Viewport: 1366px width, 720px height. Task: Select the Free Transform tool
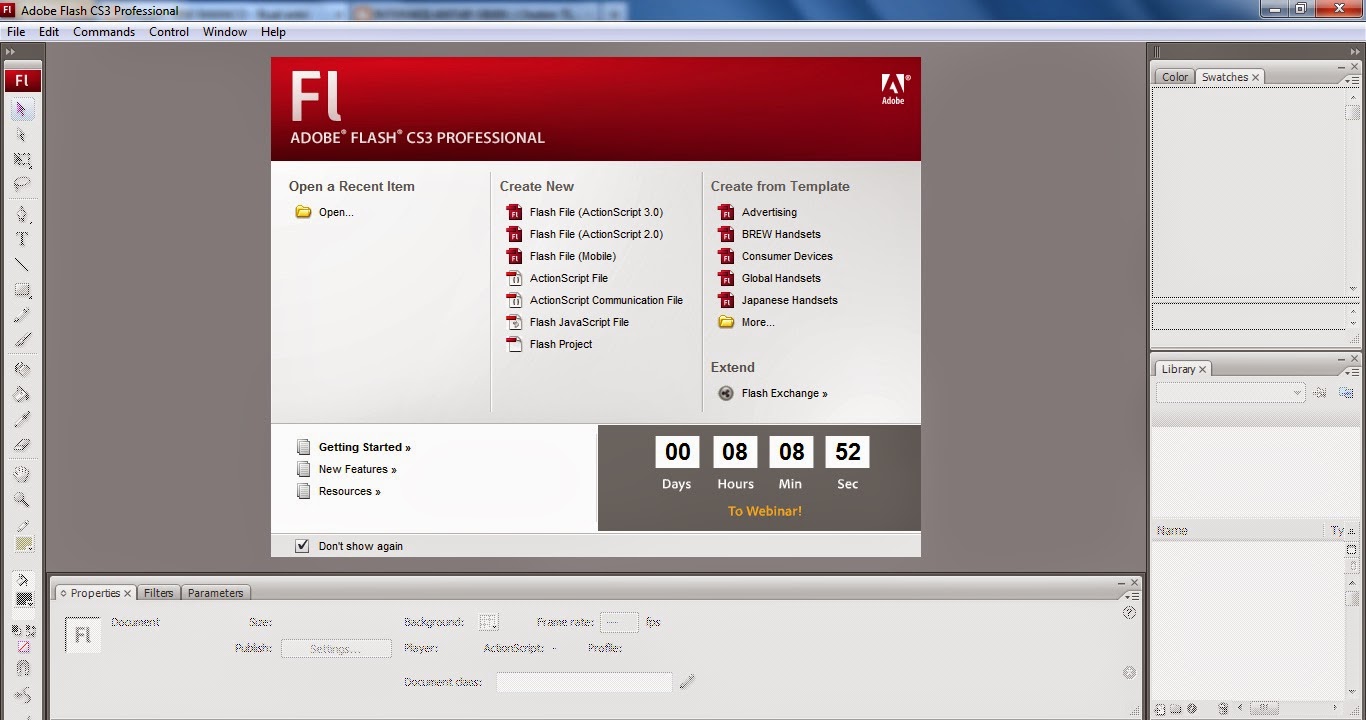pos(22,160)
